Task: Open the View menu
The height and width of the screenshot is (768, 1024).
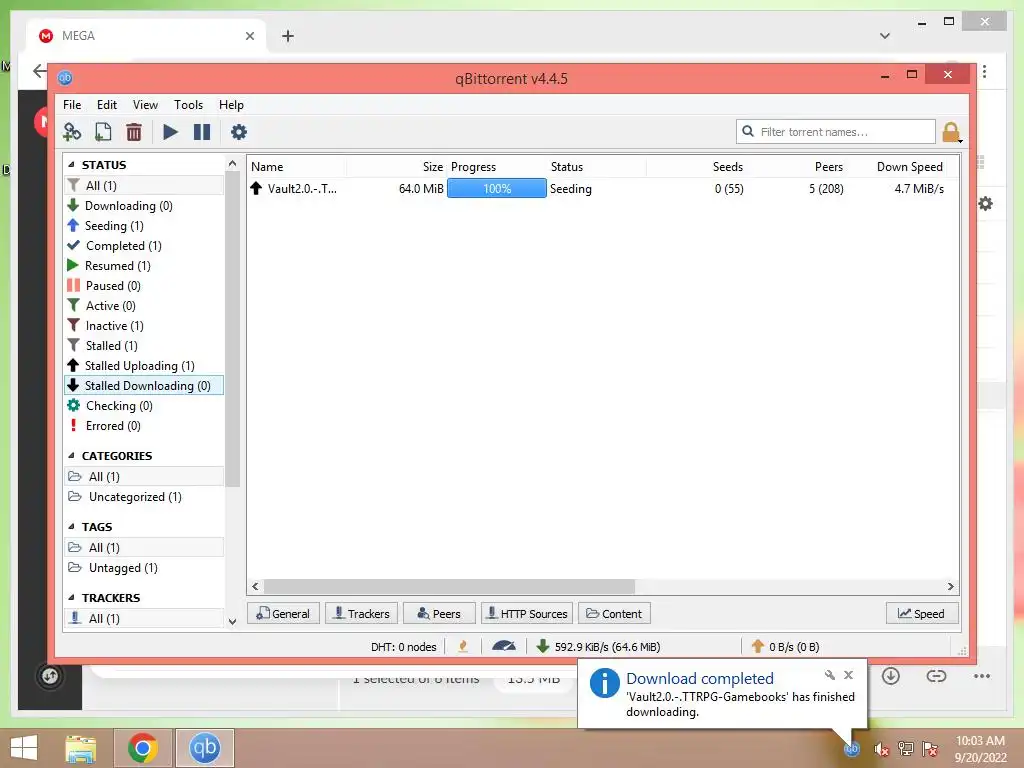Action: tap(145, 104)
